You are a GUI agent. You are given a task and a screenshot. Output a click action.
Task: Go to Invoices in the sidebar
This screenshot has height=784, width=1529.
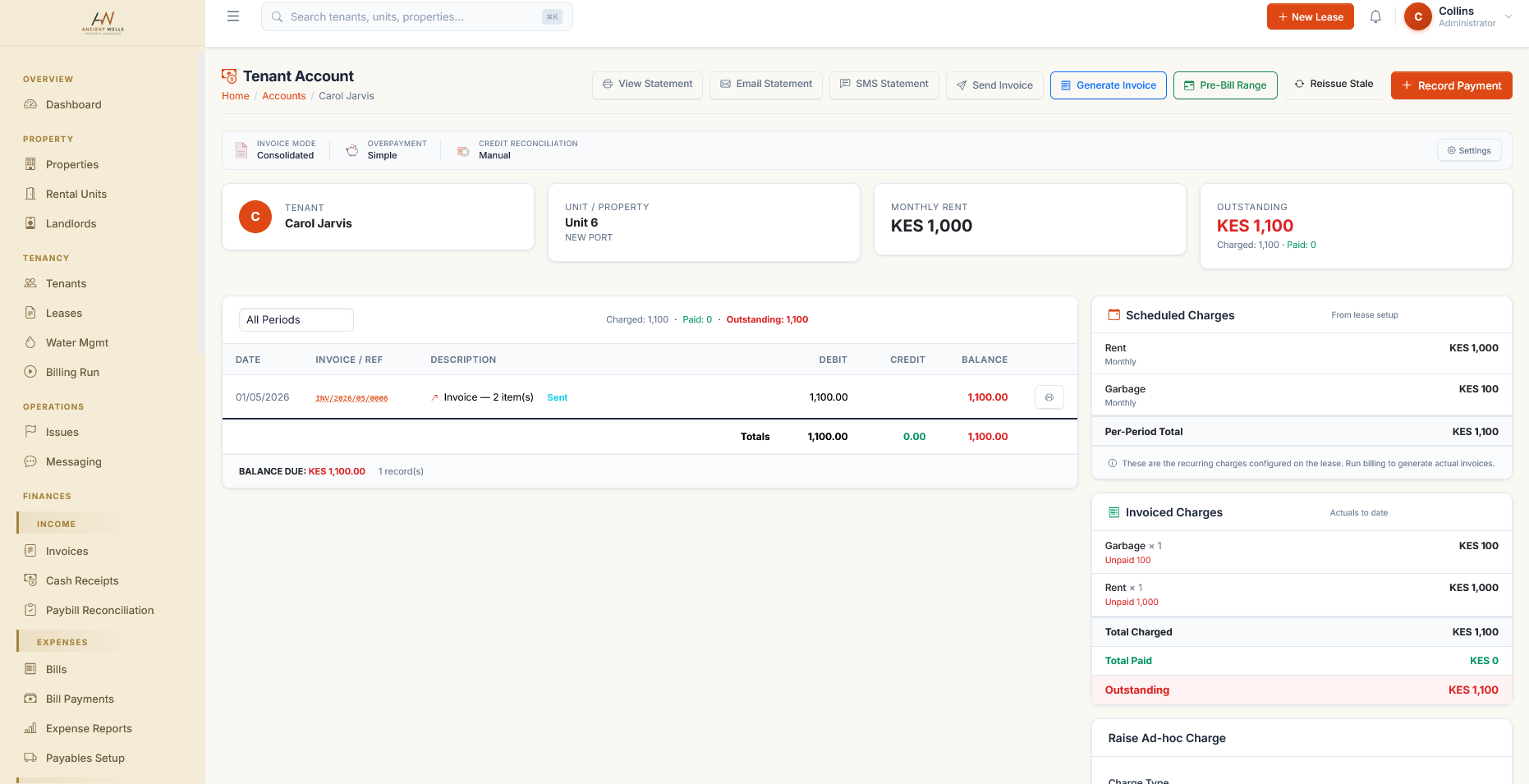point(67,551)
